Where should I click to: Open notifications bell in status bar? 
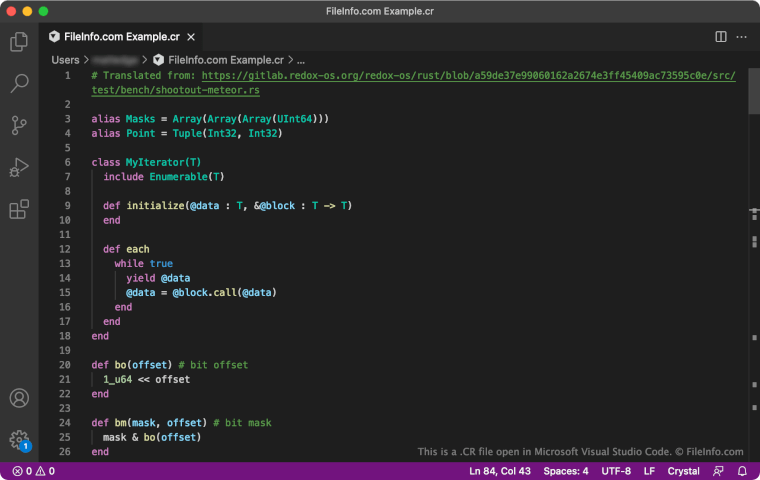click(742, 471)
